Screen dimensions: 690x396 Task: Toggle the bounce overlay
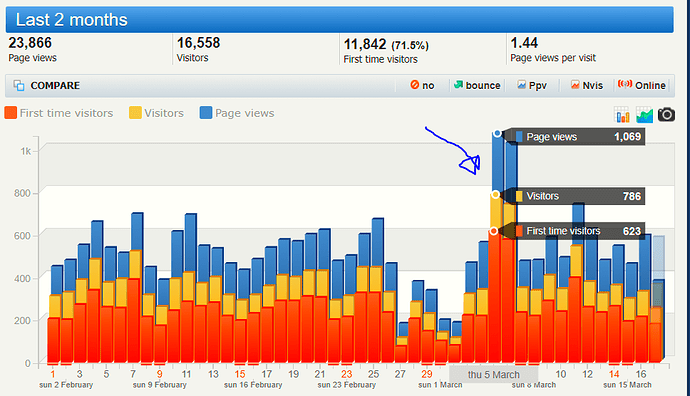tap(477, 85)
